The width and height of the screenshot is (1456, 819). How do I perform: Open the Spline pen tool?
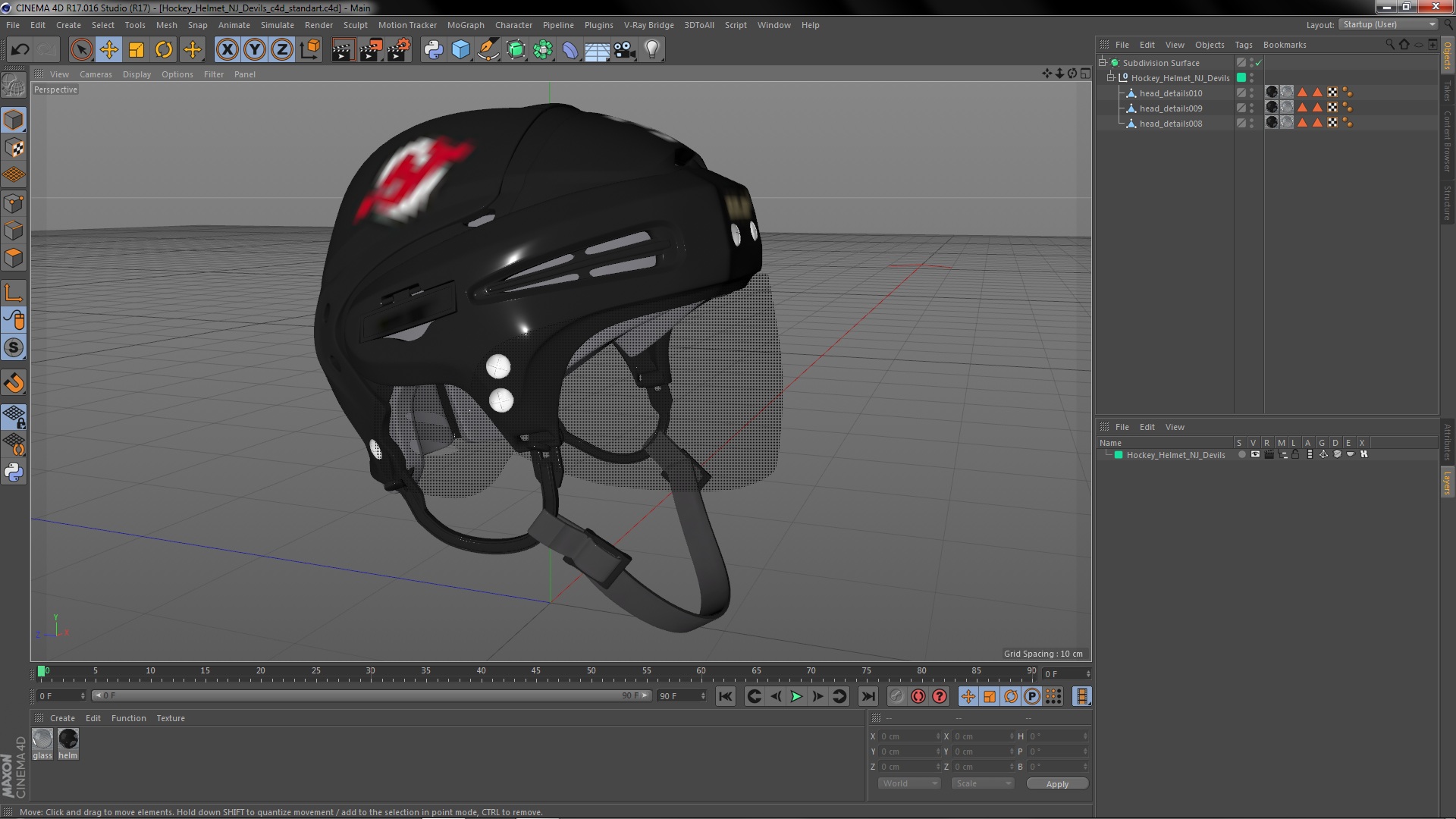(x=488, y=50)
